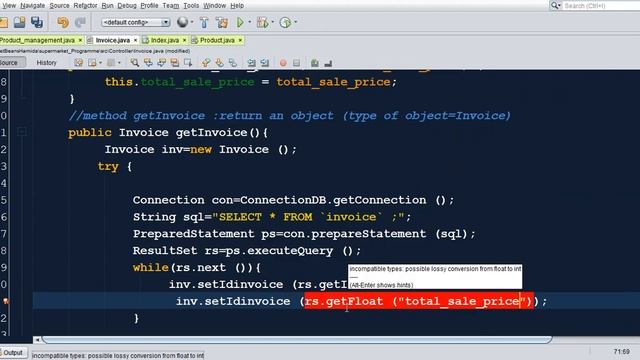The image size is (640, 360).
Task: Click the Previous Bookmark icon
Action: [x=206, y=62]
